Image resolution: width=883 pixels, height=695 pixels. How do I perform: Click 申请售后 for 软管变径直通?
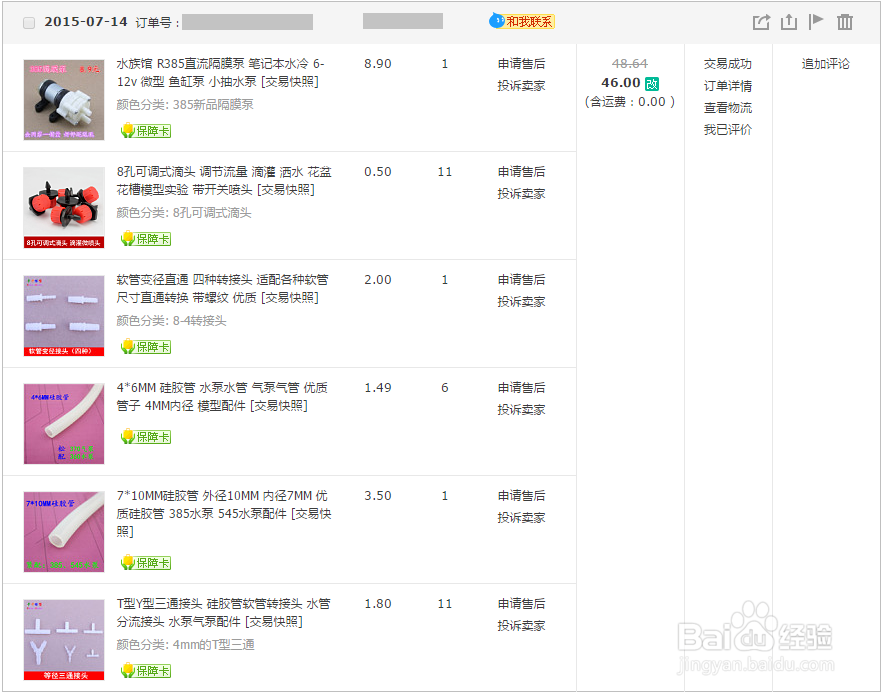(521, 280)
